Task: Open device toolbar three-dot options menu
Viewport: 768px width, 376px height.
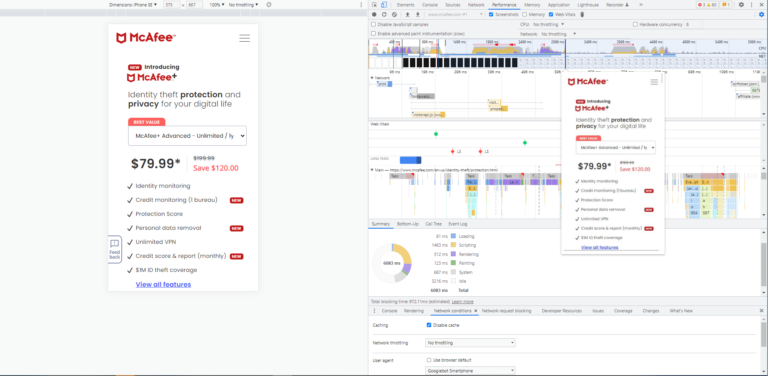Action: pos(361,4)
